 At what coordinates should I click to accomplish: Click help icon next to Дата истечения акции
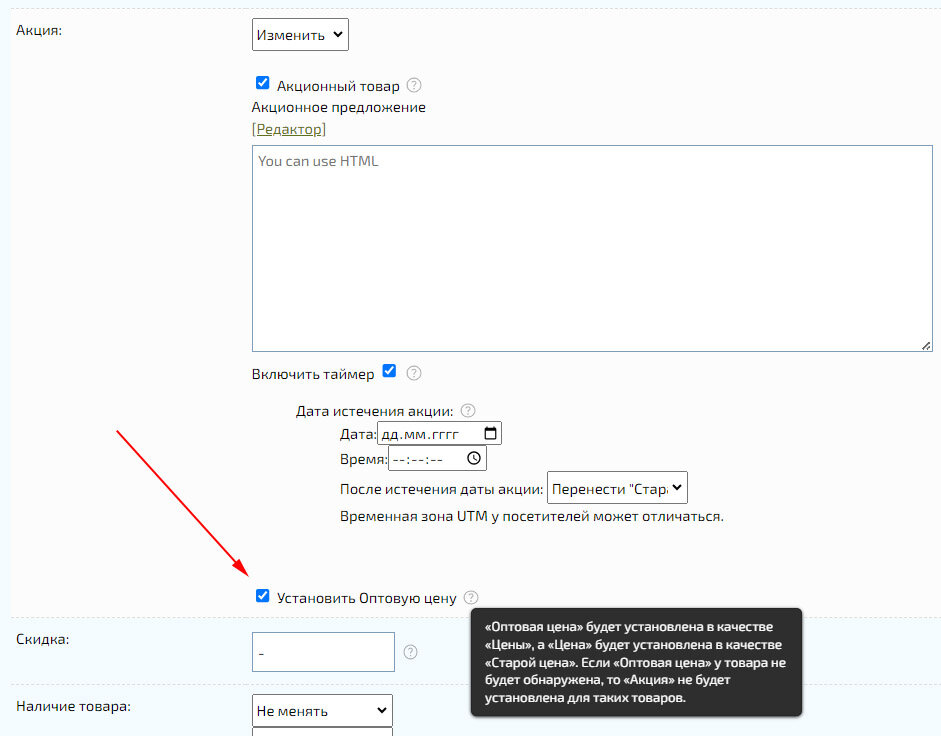point(467,410)
